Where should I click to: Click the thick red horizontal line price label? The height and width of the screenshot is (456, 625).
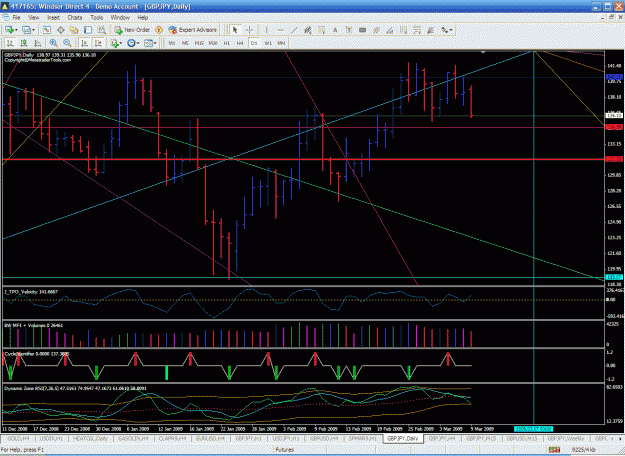click(614, 159)
